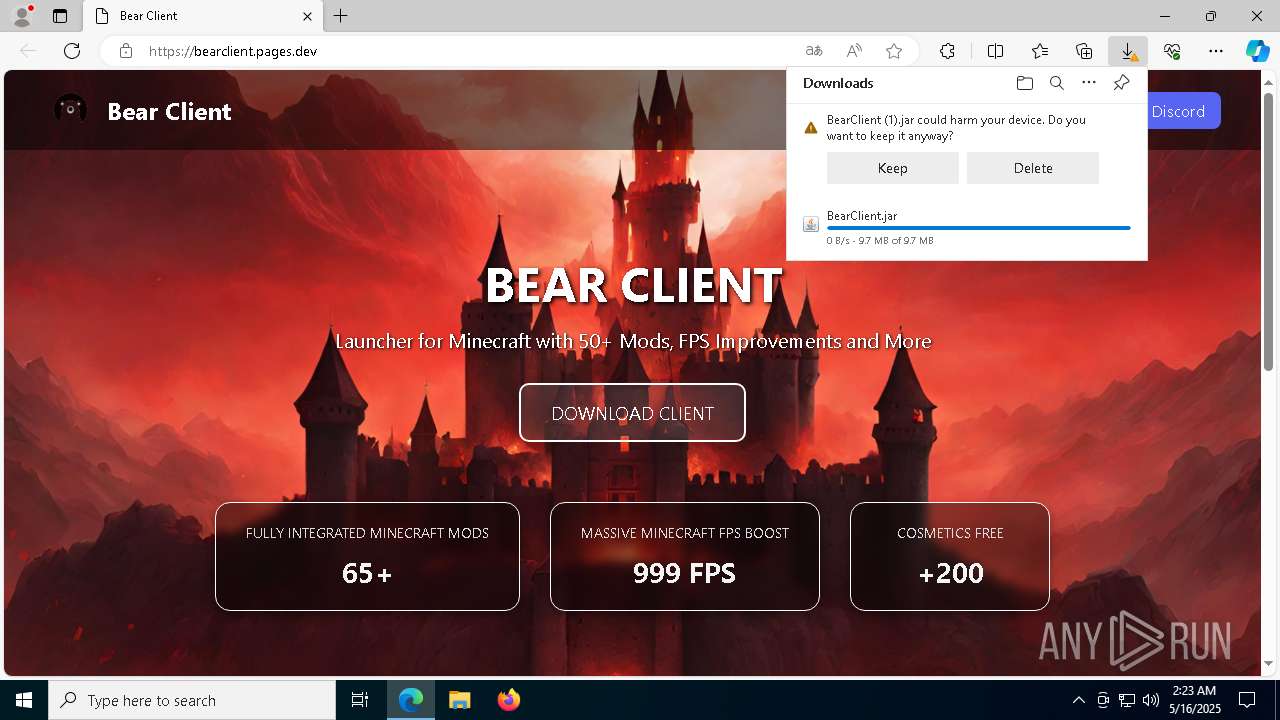This screenshot has width=1280, height=720.
Task: Launch Firefox from the taskbar
Action: tap(508, 700)
